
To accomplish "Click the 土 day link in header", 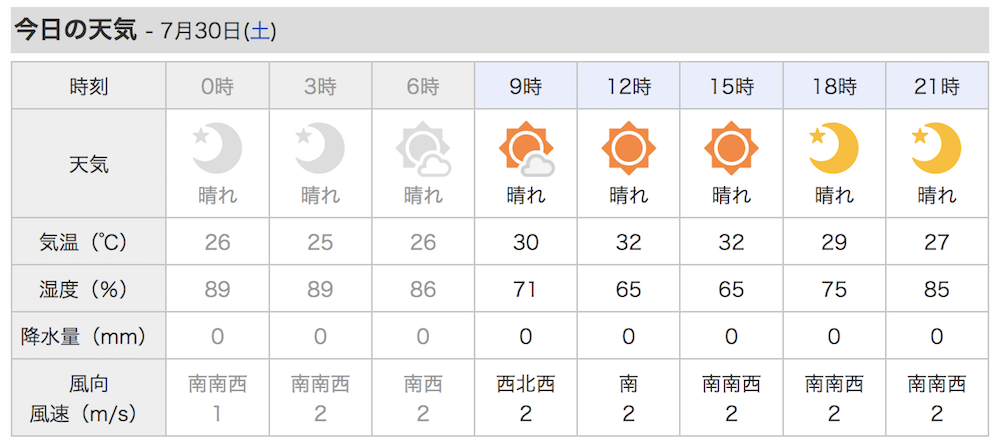I will point(263,31).
